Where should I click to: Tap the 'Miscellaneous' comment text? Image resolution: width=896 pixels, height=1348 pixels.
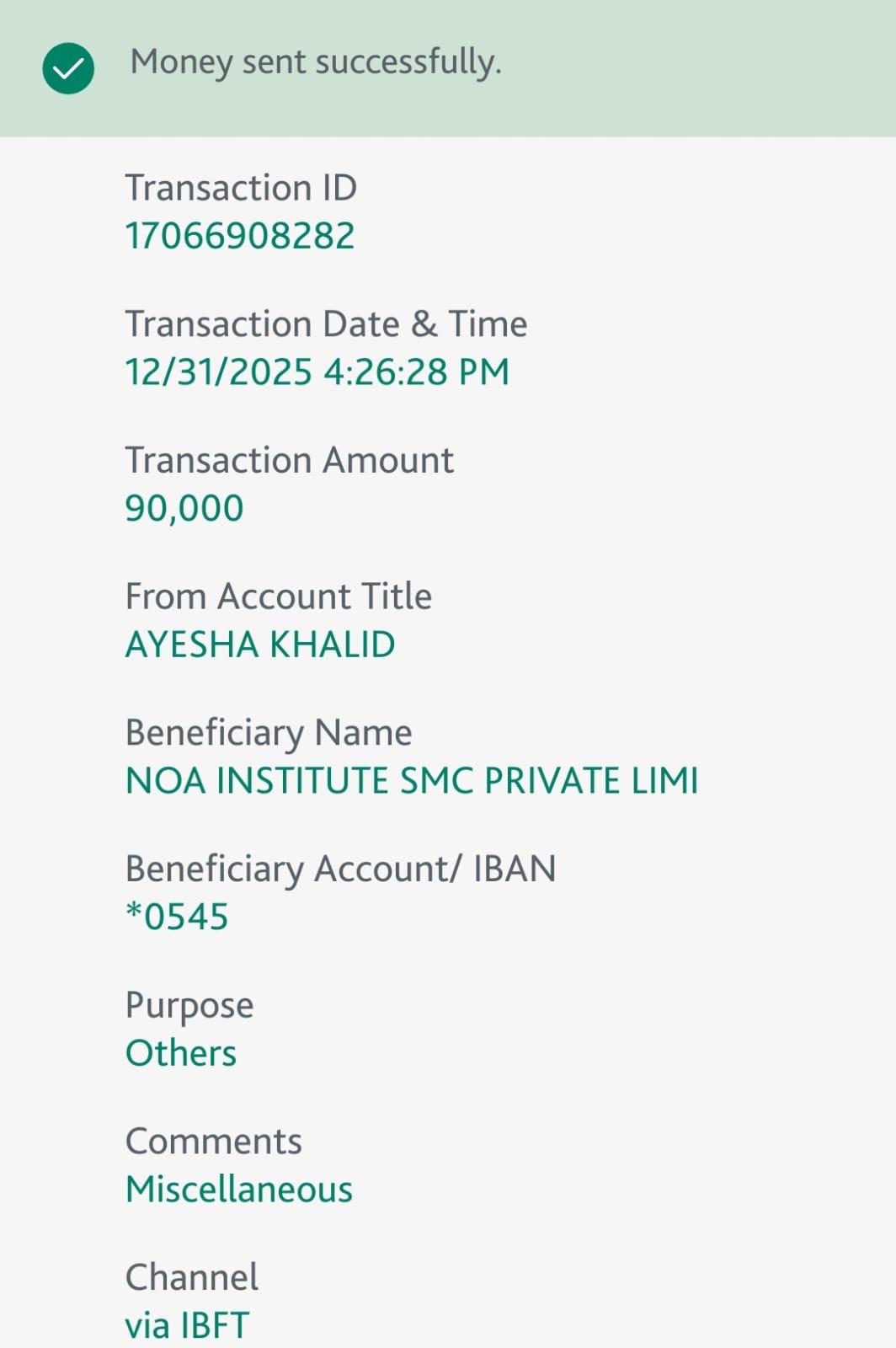click(x=239, y=1190)
